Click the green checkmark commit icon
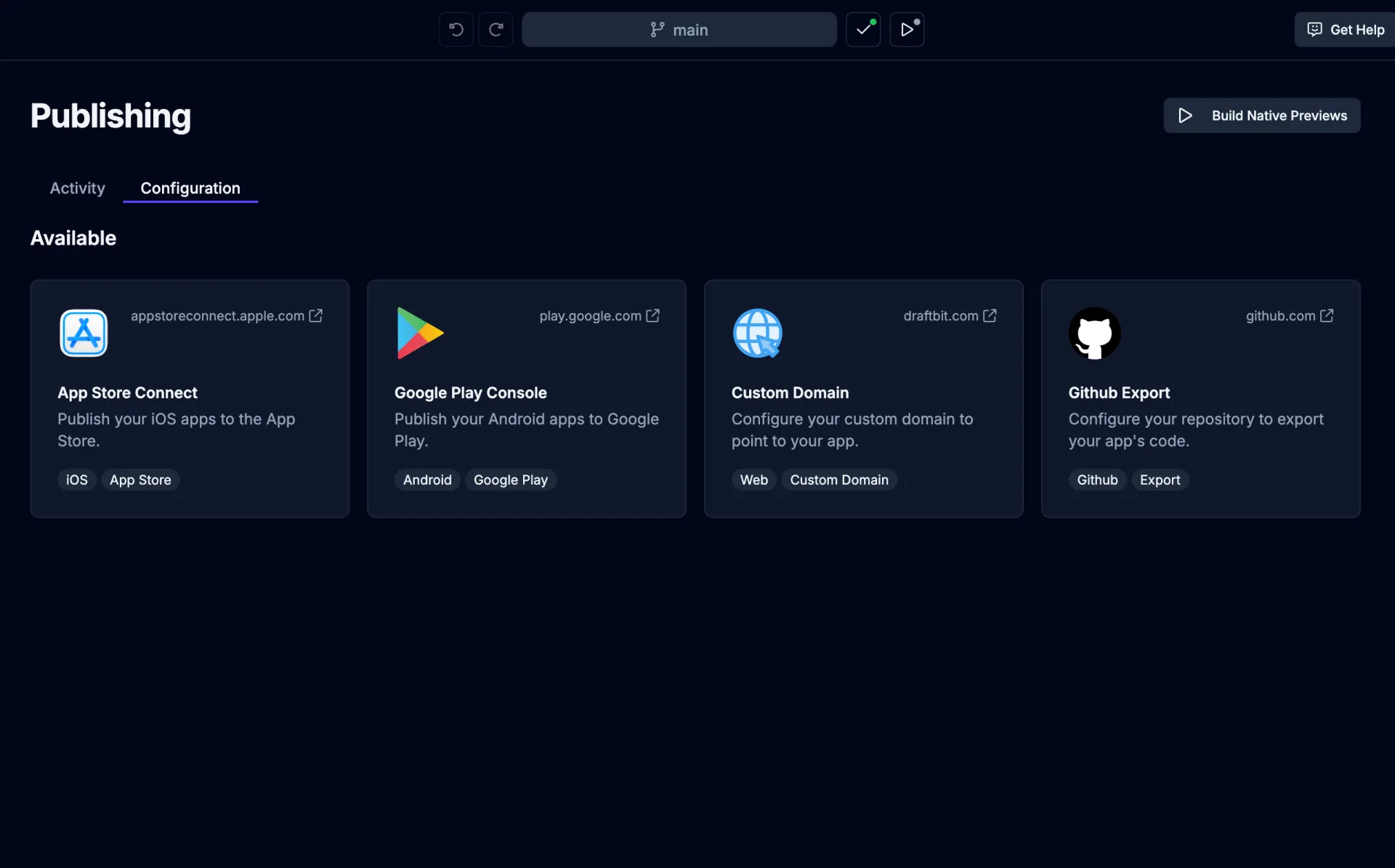Image resolution: width=1395 pixels, height=868 pixels. [x=862, y=29]
